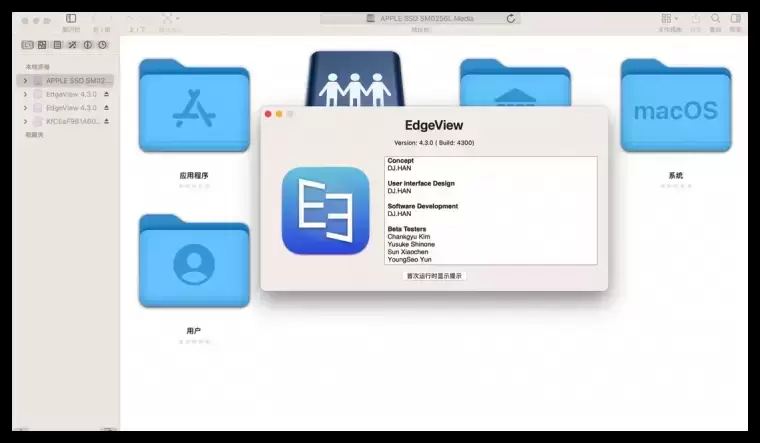Click the Version: 4.3.0 build text
The height and width of the screenshot is (443, 760).
tap(434, 143)
